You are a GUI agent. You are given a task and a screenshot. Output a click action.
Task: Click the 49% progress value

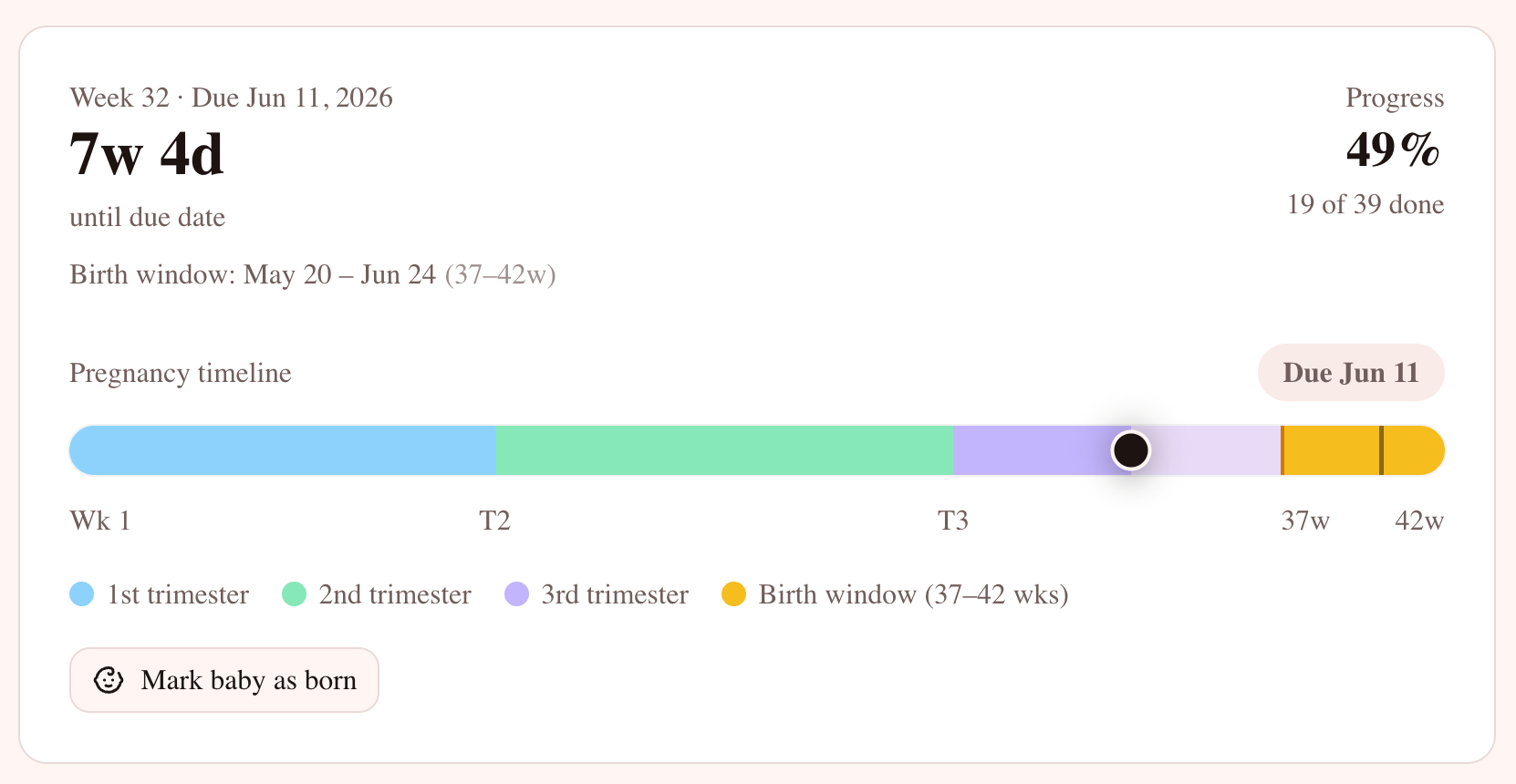(1392, 151)
